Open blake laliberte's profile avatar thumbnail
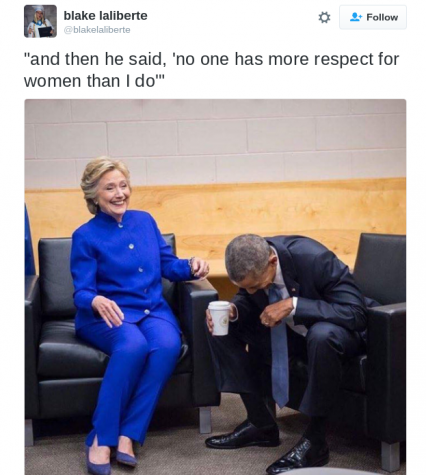 (40, 21)
